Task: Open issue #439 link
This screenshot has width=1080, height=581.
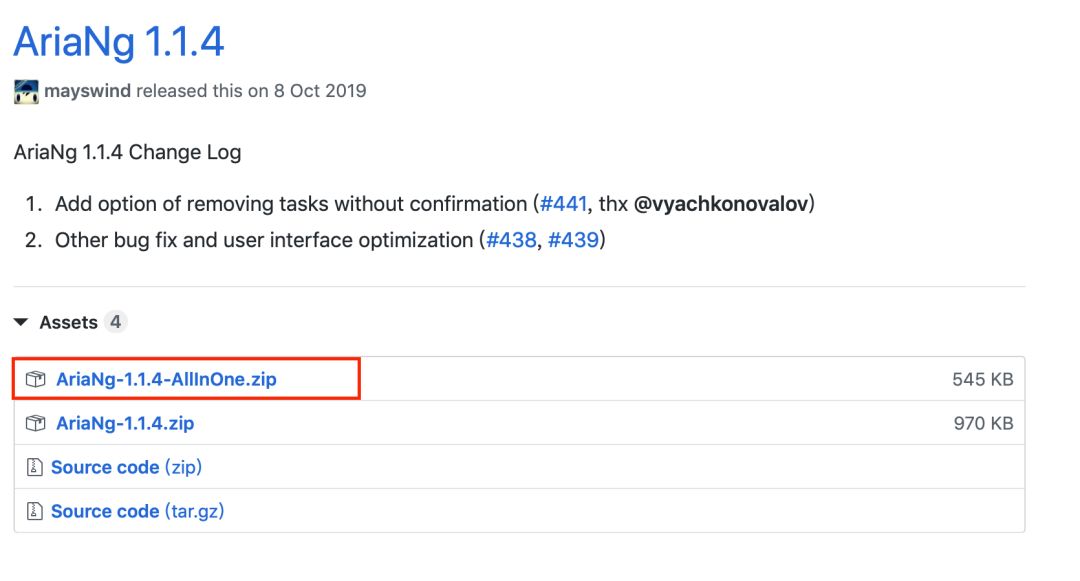Action: (573, 240)
